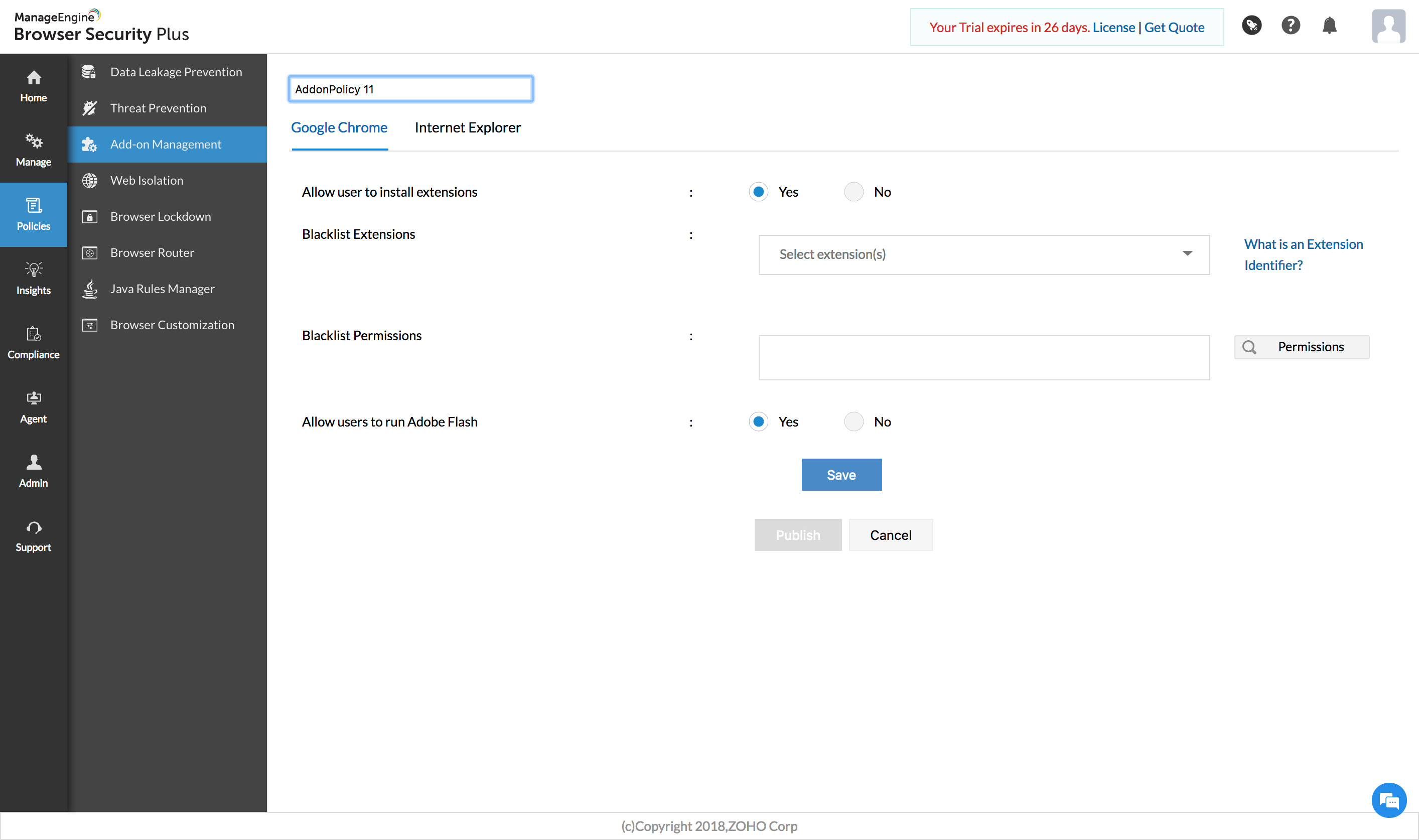Image resolution: width=1419 pixels, height=840 pixels.
Task: Select Yes for Adobe Flash
Action: pos(759,422)
